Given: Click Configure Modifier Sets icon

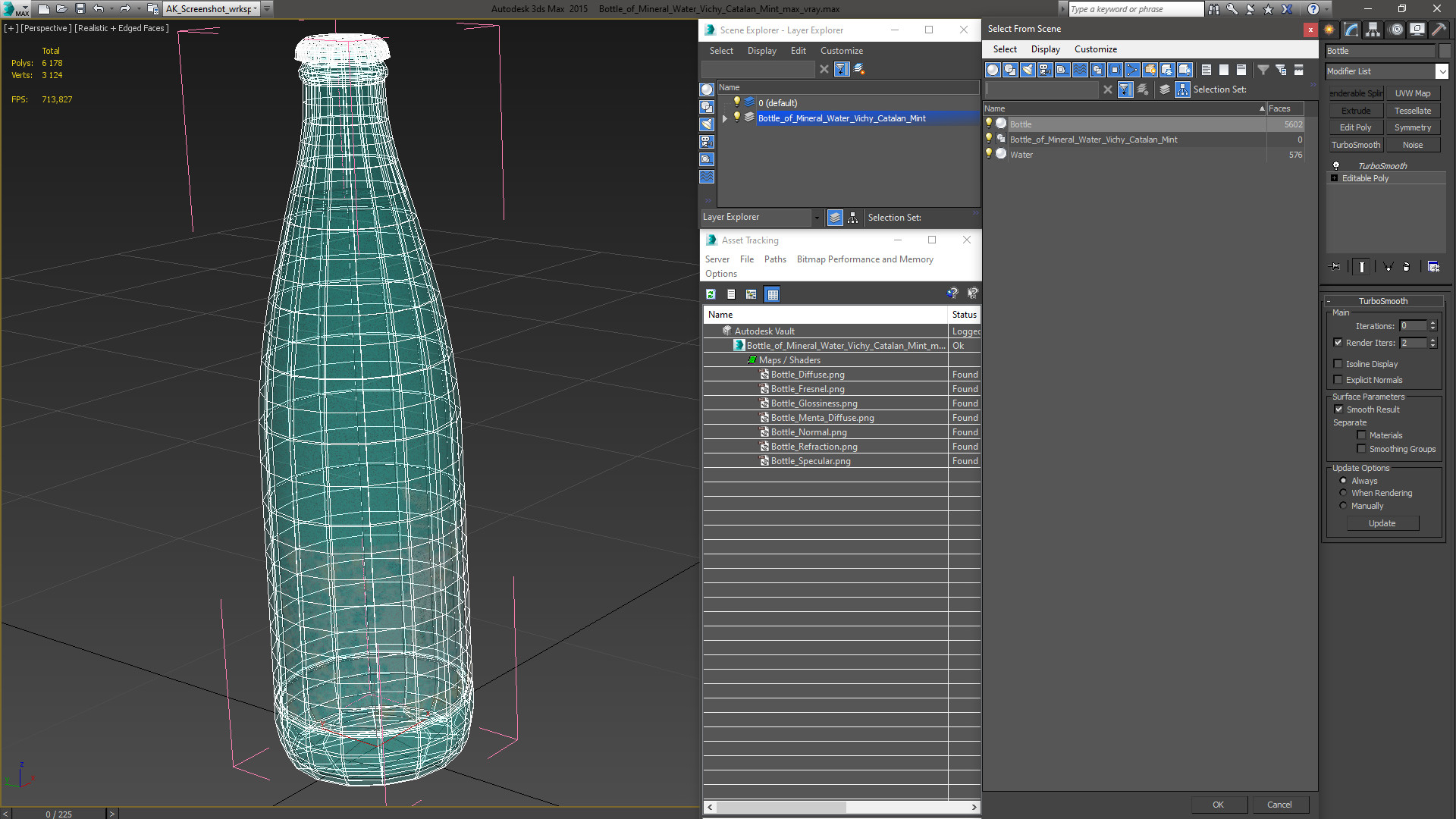Looking at the screenshot, I should (x=1433, y=267).
